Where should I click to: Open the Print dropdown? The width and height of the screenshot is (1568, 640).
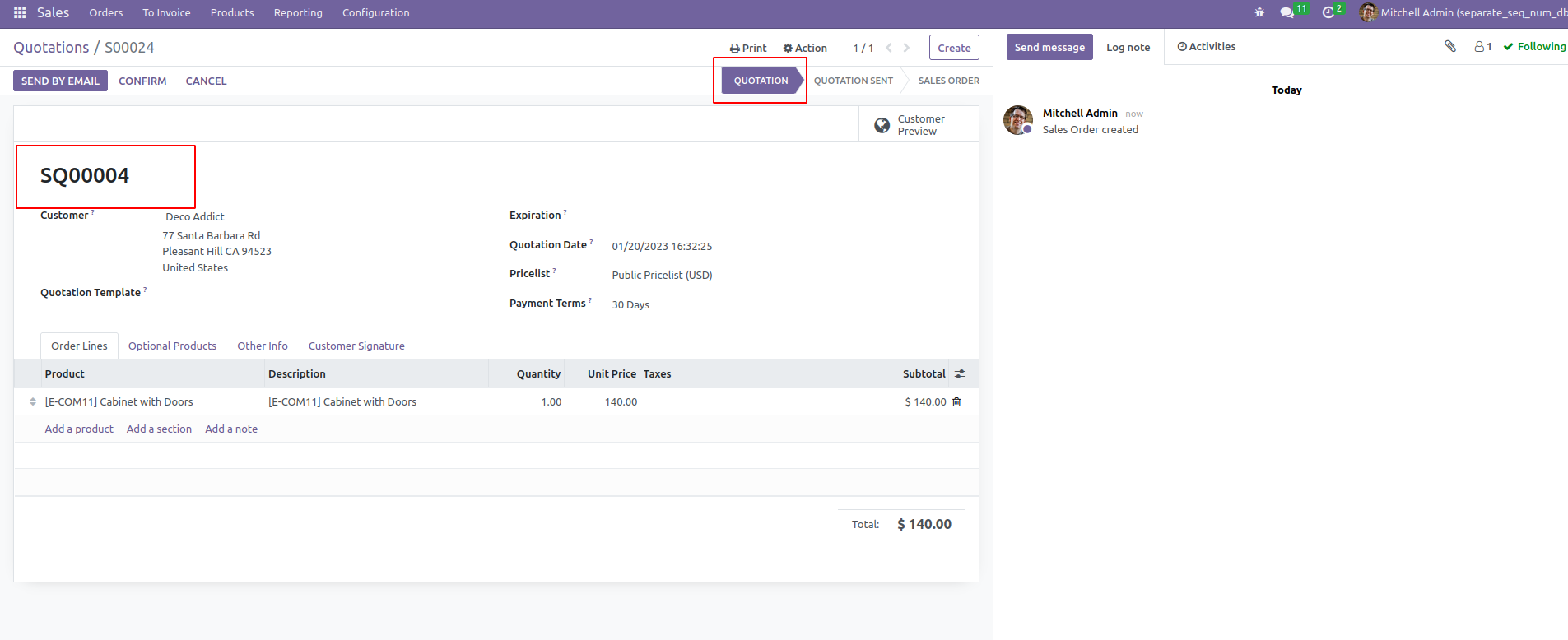(x=747, y=48)
